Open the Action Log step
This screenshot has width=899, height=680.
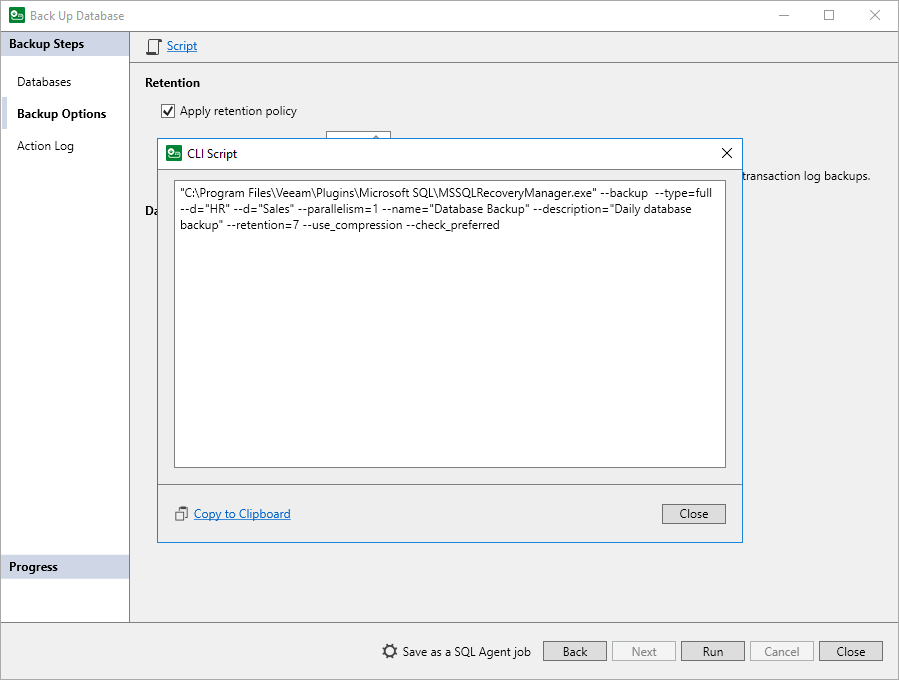coord(45,145)
